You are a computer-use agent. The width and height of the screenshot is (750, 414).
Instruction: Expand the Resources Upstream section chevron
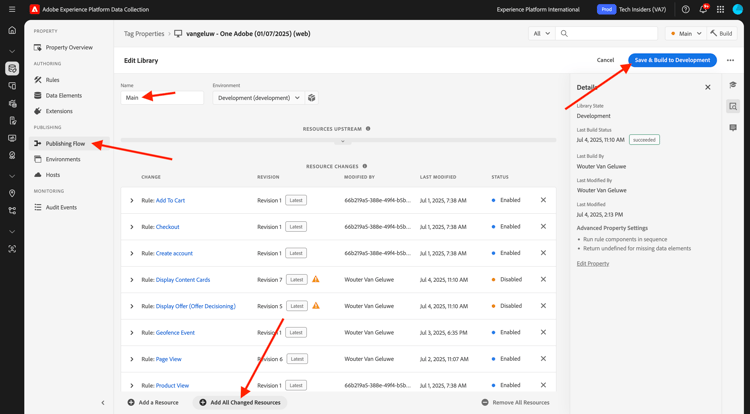click(x=342, y=142)
